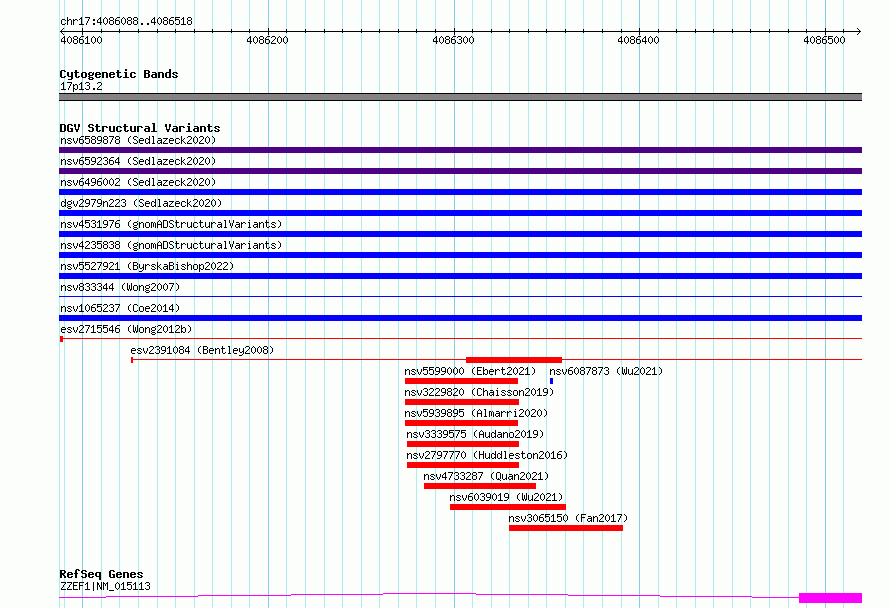Click the red bar of nsv2797770

(463, 465)
